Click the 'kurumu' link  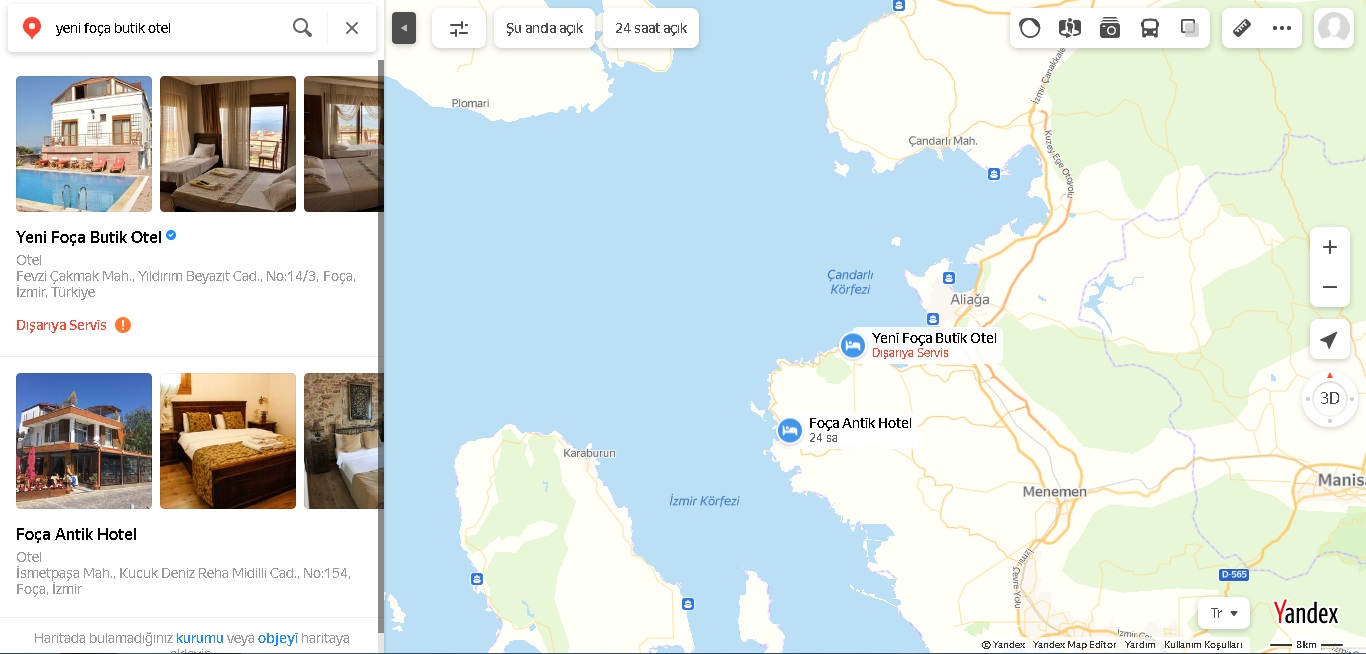(200, 637)
